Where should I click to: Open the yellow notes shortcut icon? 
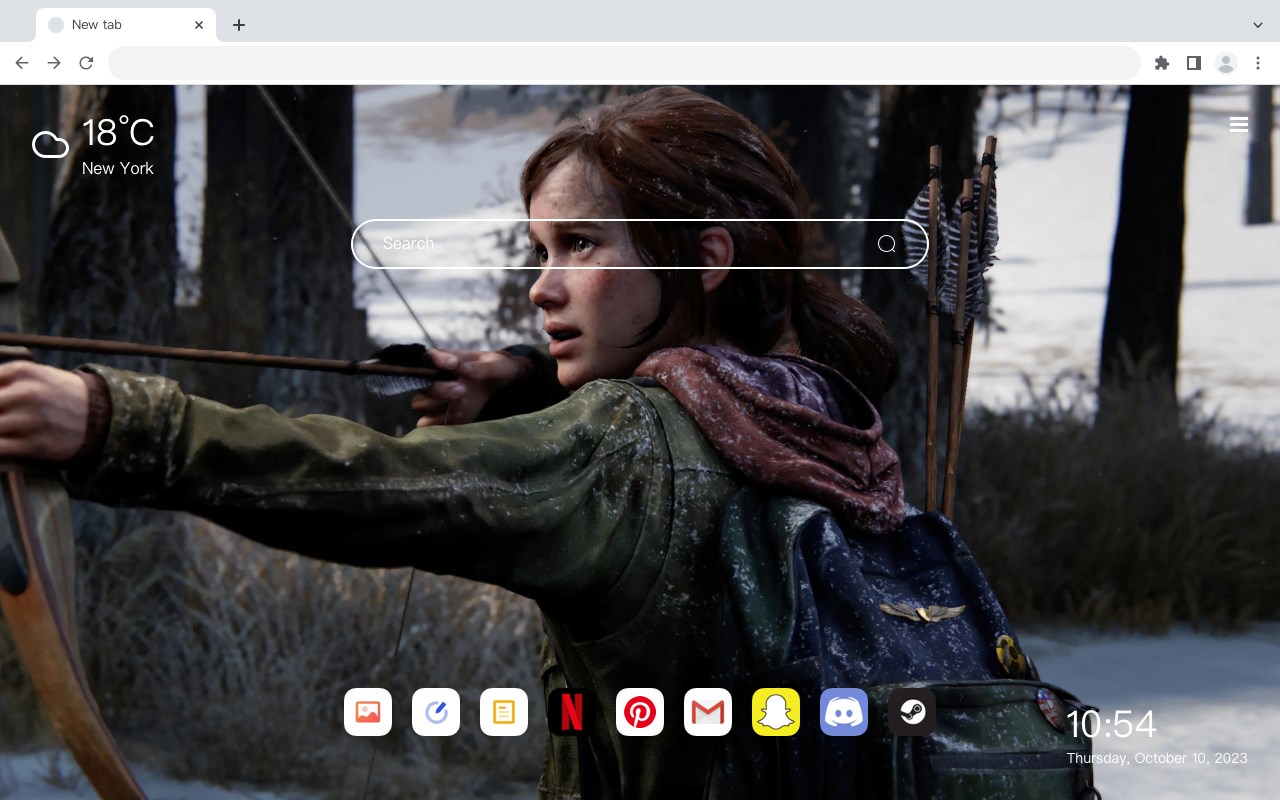click(504, 712)
